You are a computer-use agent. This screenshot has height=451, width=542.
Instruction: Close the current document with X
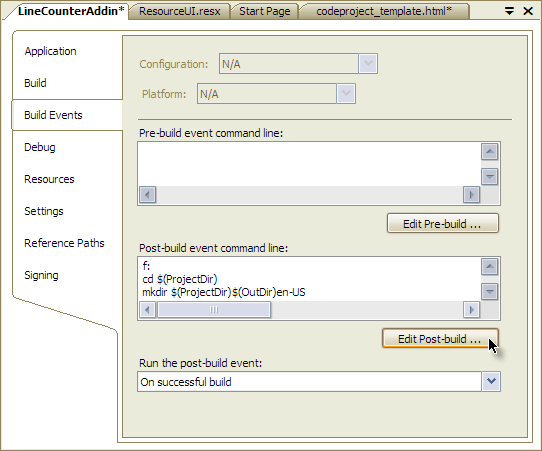pyautogui.click(x=528, y=11)
